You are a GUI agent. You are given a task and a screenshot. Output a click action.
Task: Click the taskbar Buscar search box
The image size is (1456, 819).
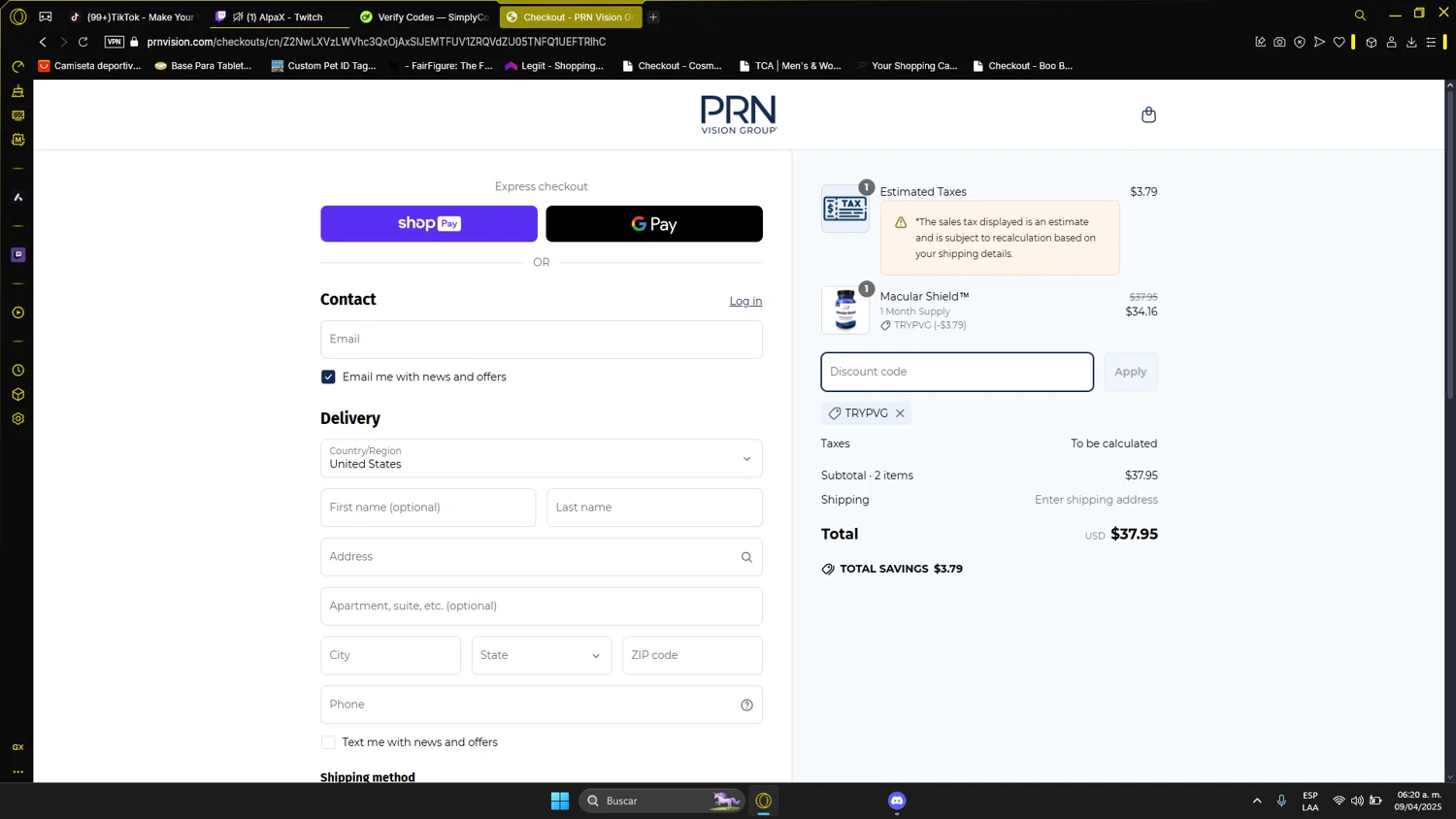tap(662, 801)
